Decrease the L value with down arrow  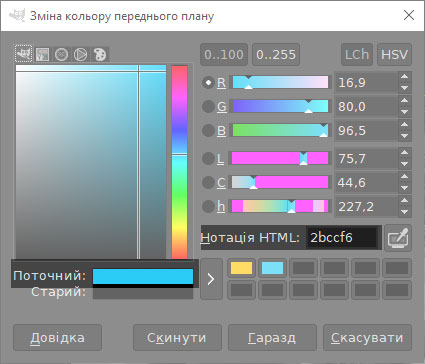click(x=405, y=164)
